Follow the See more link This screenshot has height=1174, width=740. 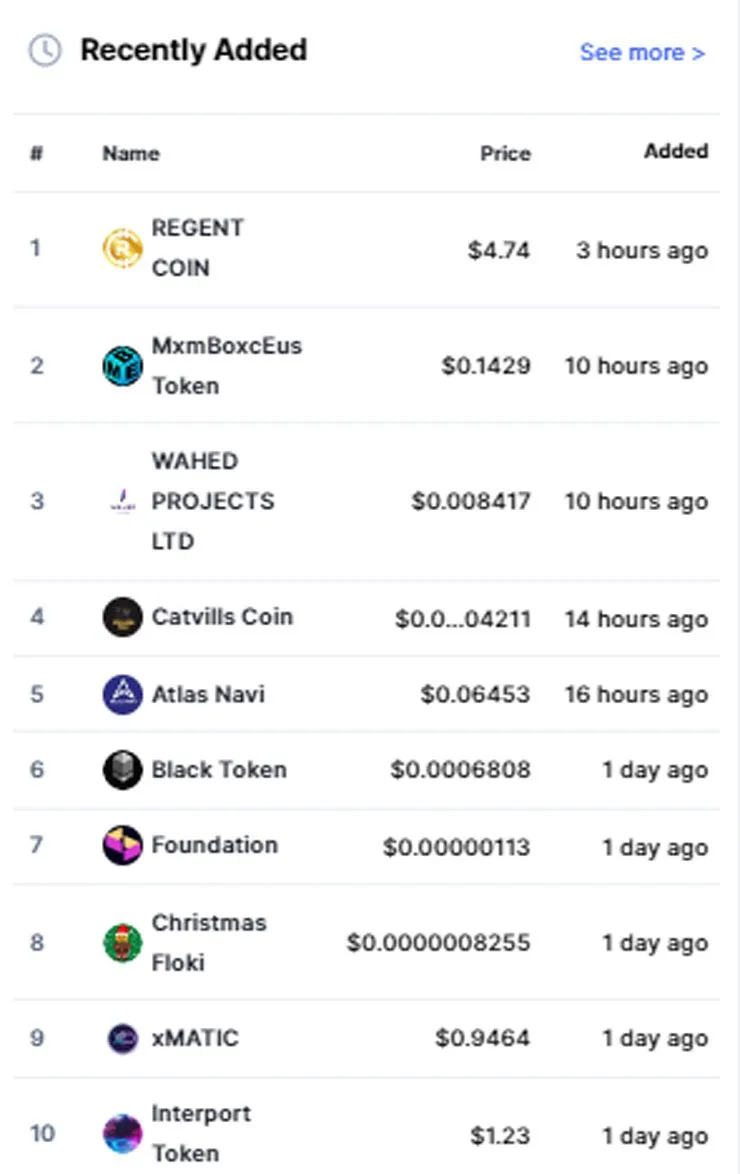pyautogui.click(x=642, y=52)
